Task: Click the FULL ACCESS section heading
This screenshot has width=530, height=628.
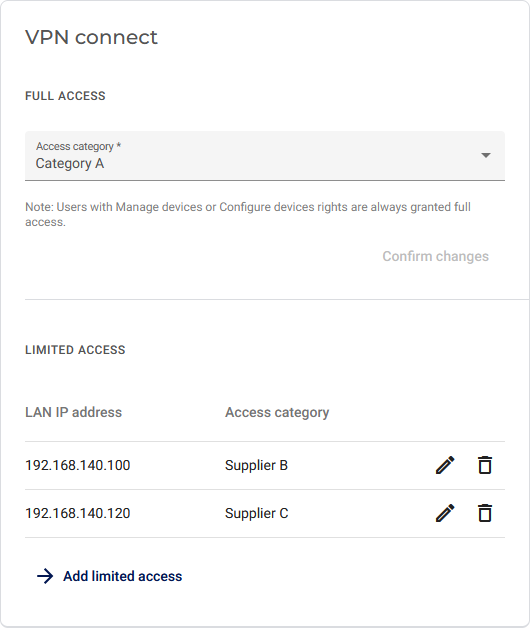Action: pyautogui.click(x=65, y=96)
